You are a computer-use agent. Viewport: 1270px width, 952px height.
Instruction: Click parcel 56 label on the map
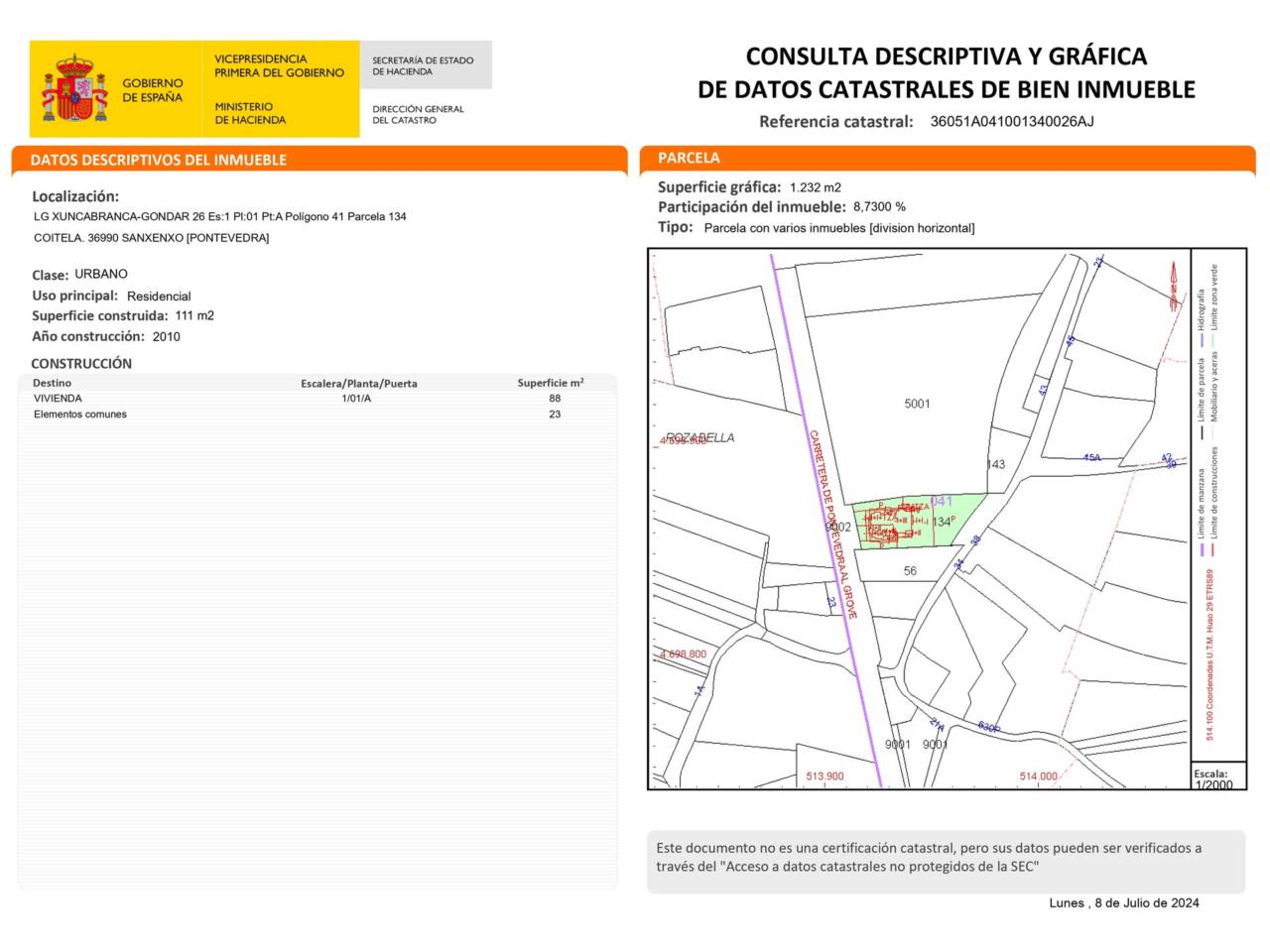point(910,571)
